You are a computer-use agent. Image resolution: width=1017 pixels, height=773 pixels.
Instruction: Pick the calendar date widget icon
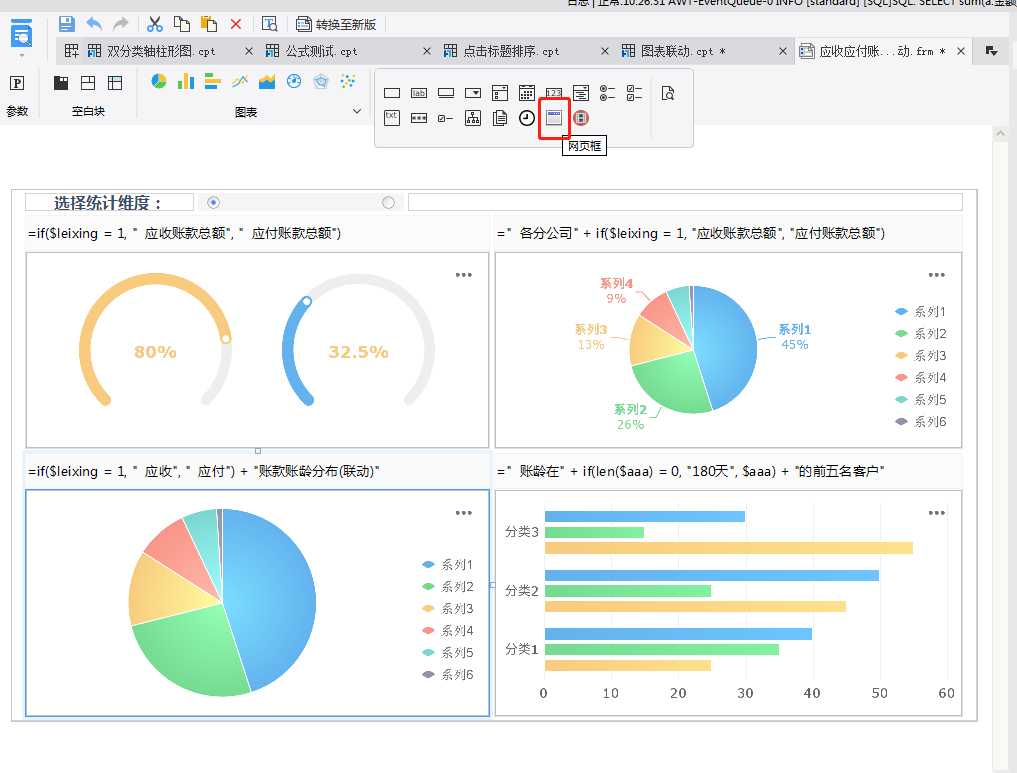pos(527,93)
